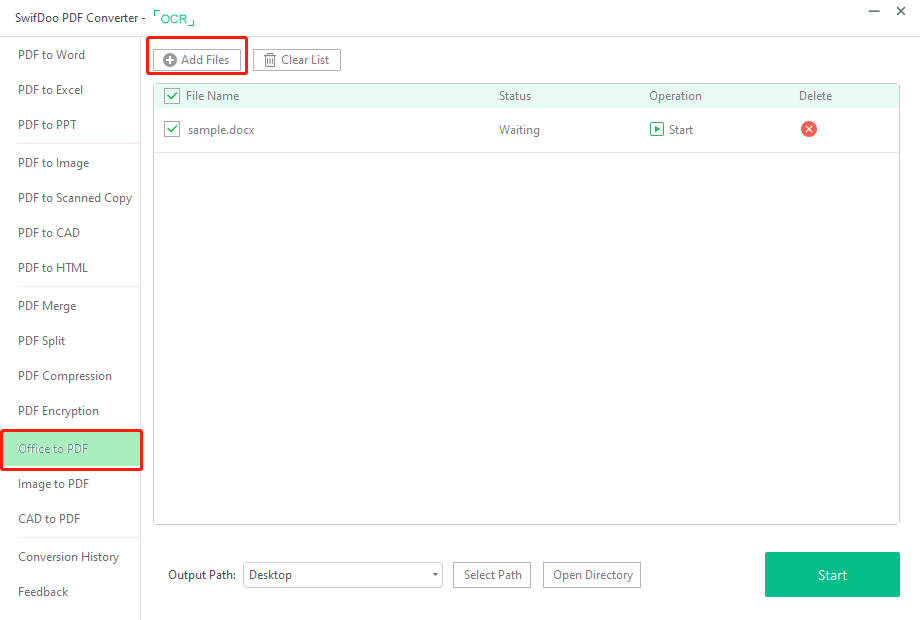Select PDF to PPT in sidebar
The width and height of the screenshot is (920, 620).
[x=47, y=124]
